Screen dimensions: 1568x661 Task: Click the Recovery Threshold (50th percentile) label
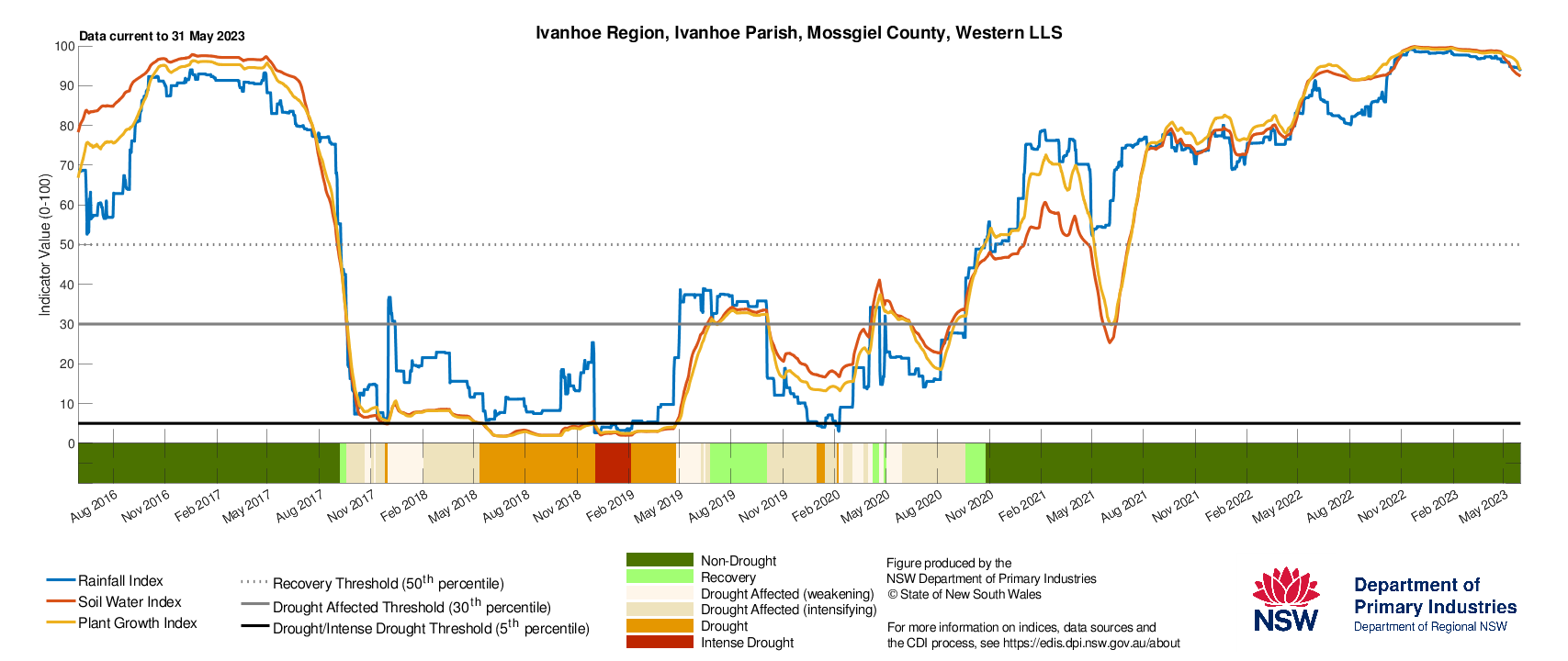click(389, 582)
